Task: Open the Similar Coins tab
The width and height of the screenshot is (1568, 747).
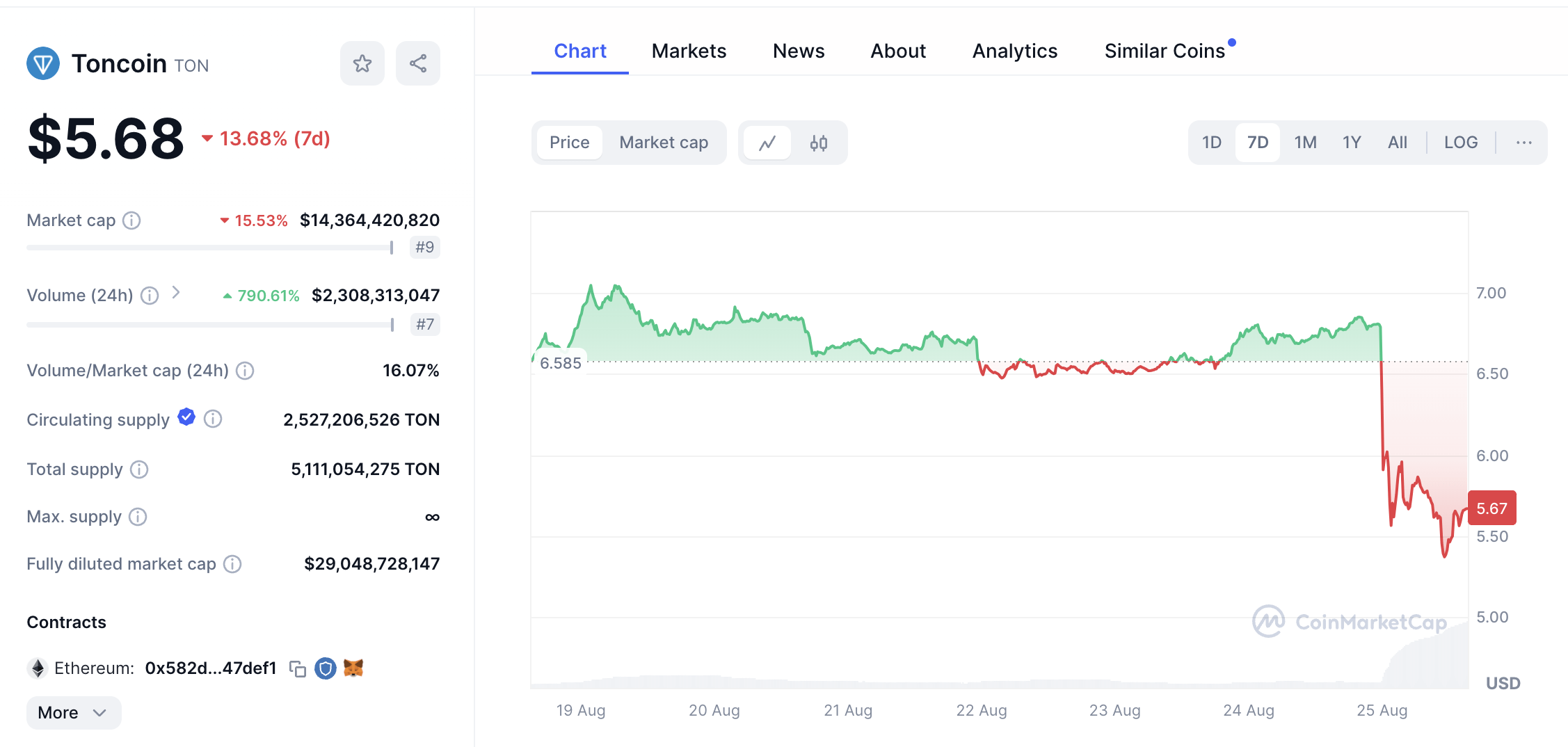Action: point(1165,51)
